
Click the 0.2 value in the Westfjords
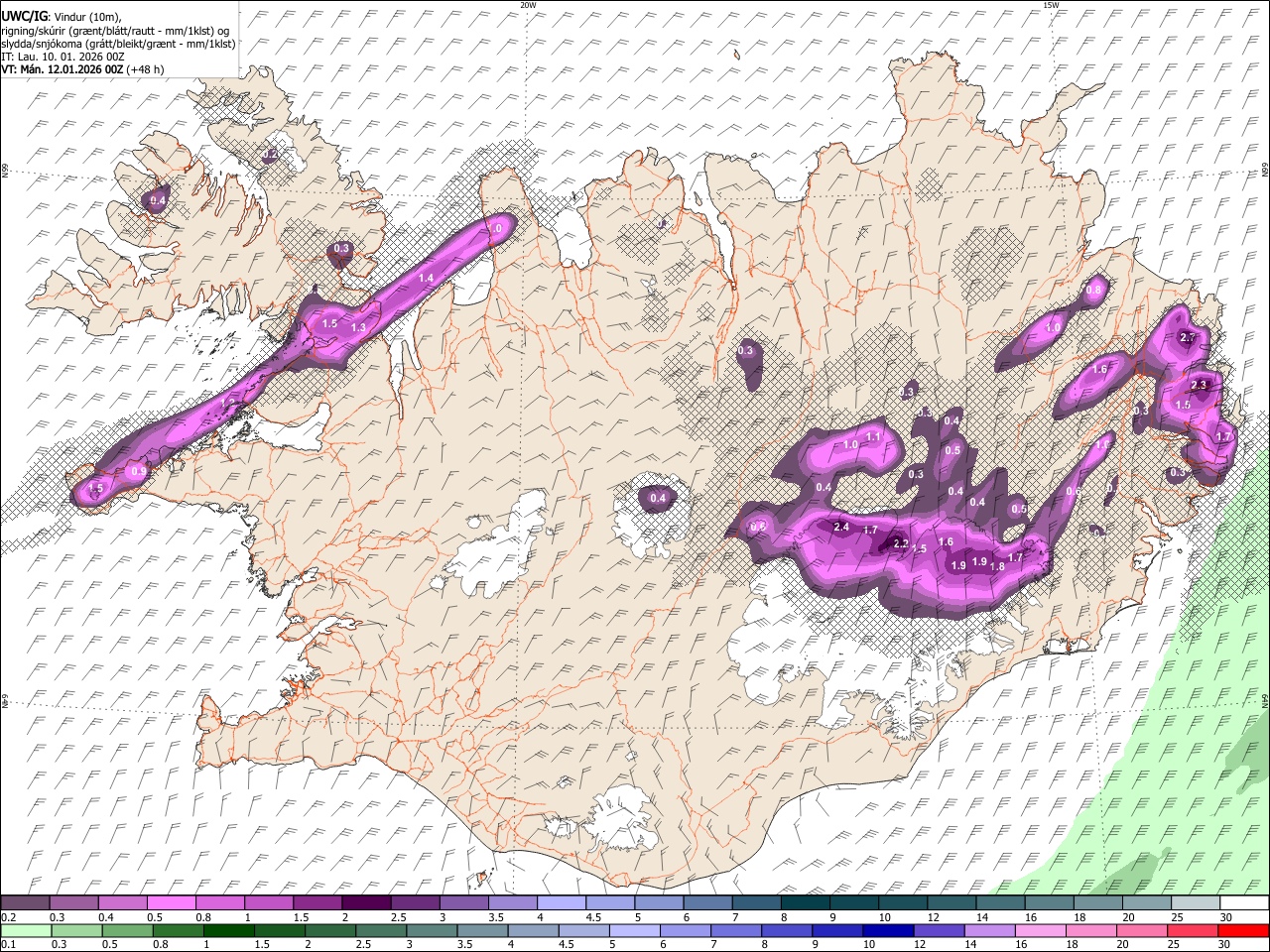point(270,156)
